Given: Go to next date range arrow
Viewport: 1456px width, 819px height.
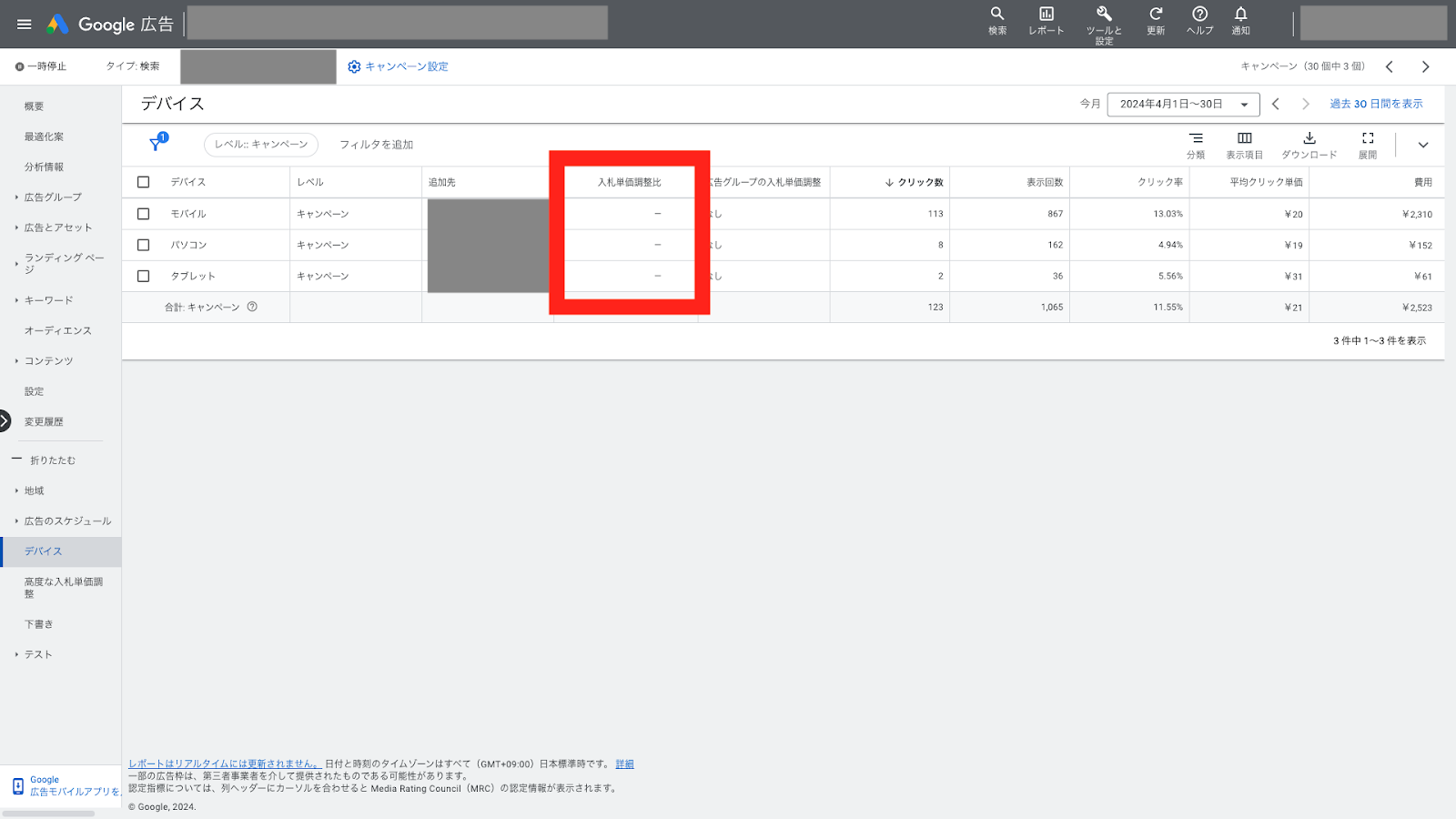Looking at the screenshot, I should 1306,104.
